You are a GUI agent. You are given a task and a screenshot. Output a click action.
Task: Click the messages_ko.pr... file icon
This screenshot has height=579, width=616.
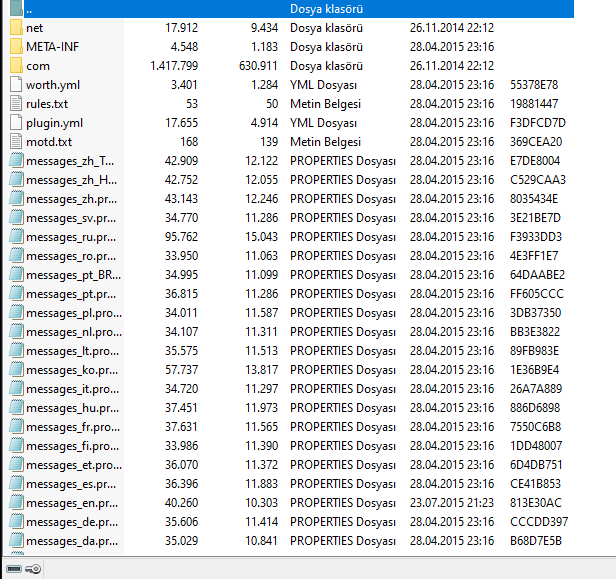tap(16, 370)
